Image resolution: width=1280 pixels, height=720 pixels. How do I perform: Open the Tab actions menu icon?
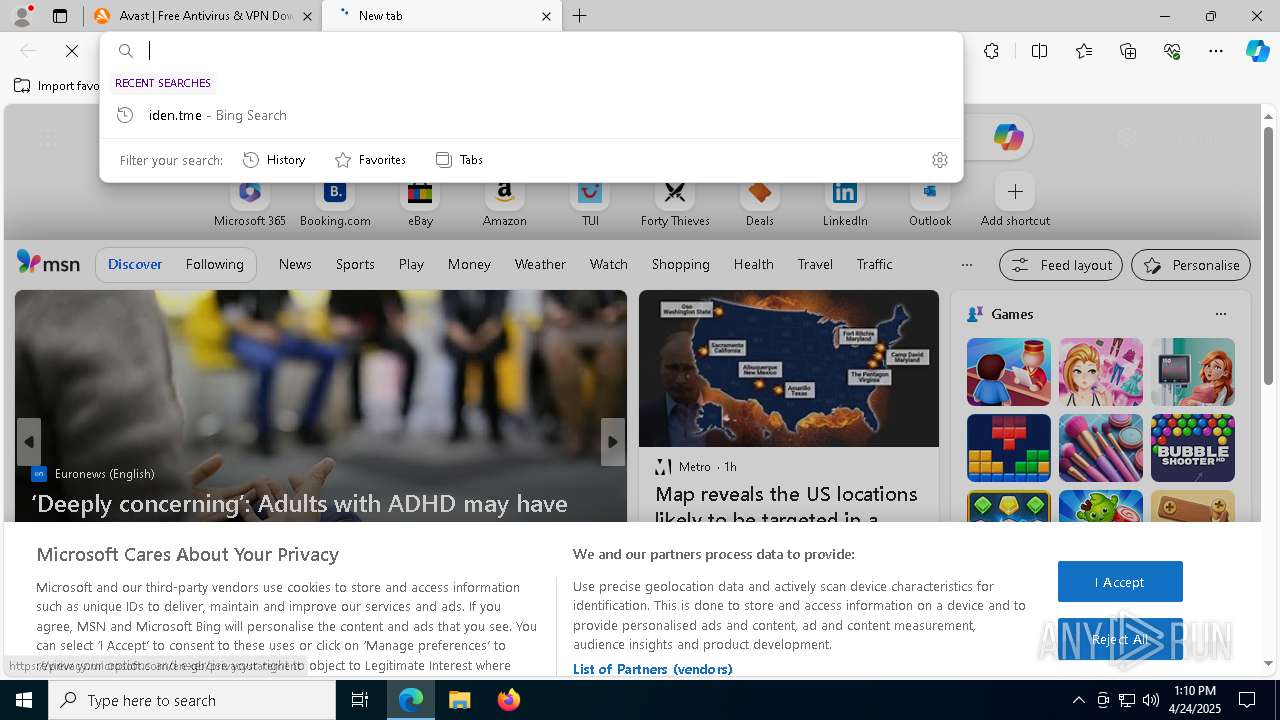pos(60,16)
